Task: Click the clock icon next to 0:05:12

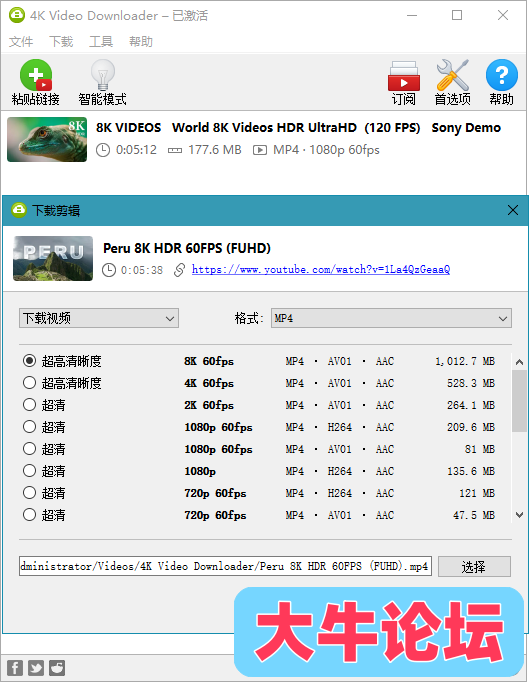Action: click(103, 150)
